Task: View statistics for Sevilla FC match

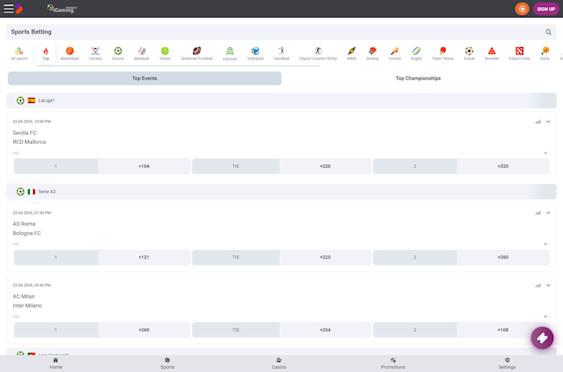Action: [538, 122]
